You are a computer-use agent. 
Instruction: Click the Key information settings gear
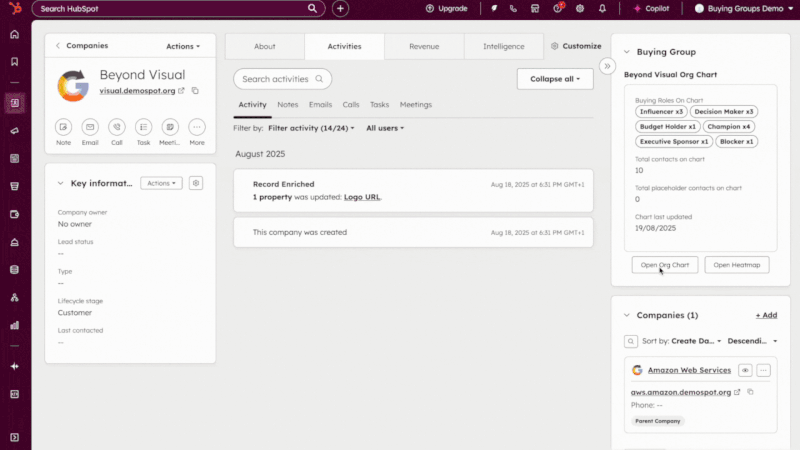point(196,183)
